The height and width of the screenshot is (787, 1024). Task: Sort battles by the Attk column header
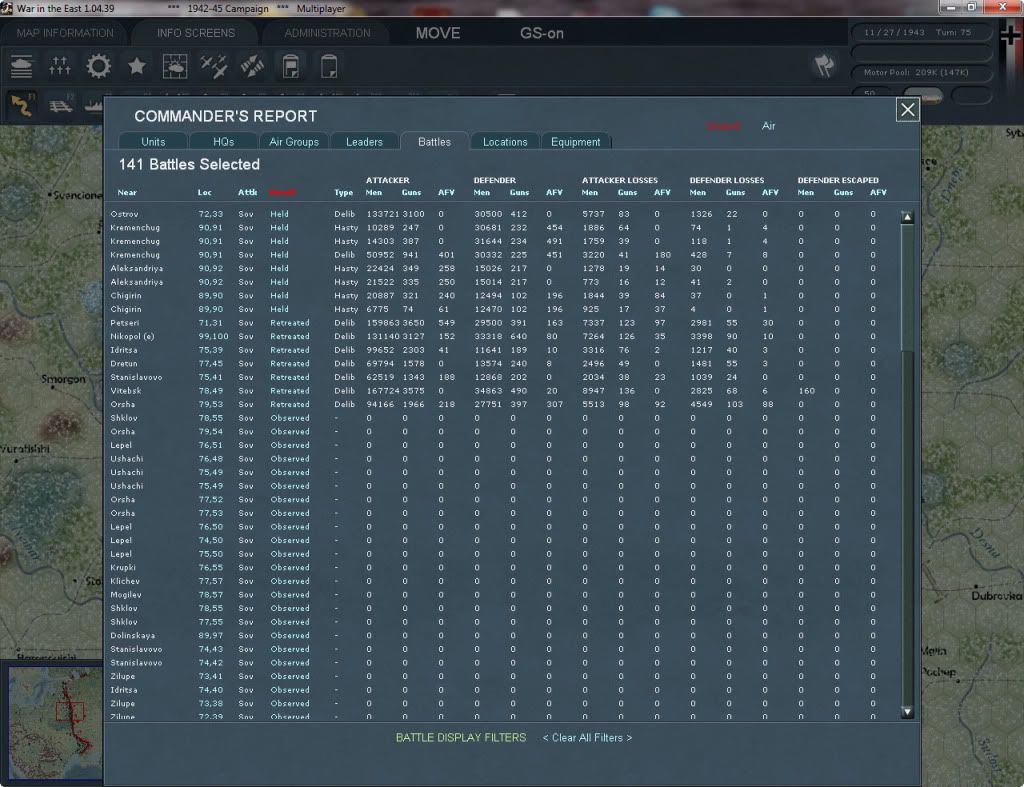coord(248,193)
